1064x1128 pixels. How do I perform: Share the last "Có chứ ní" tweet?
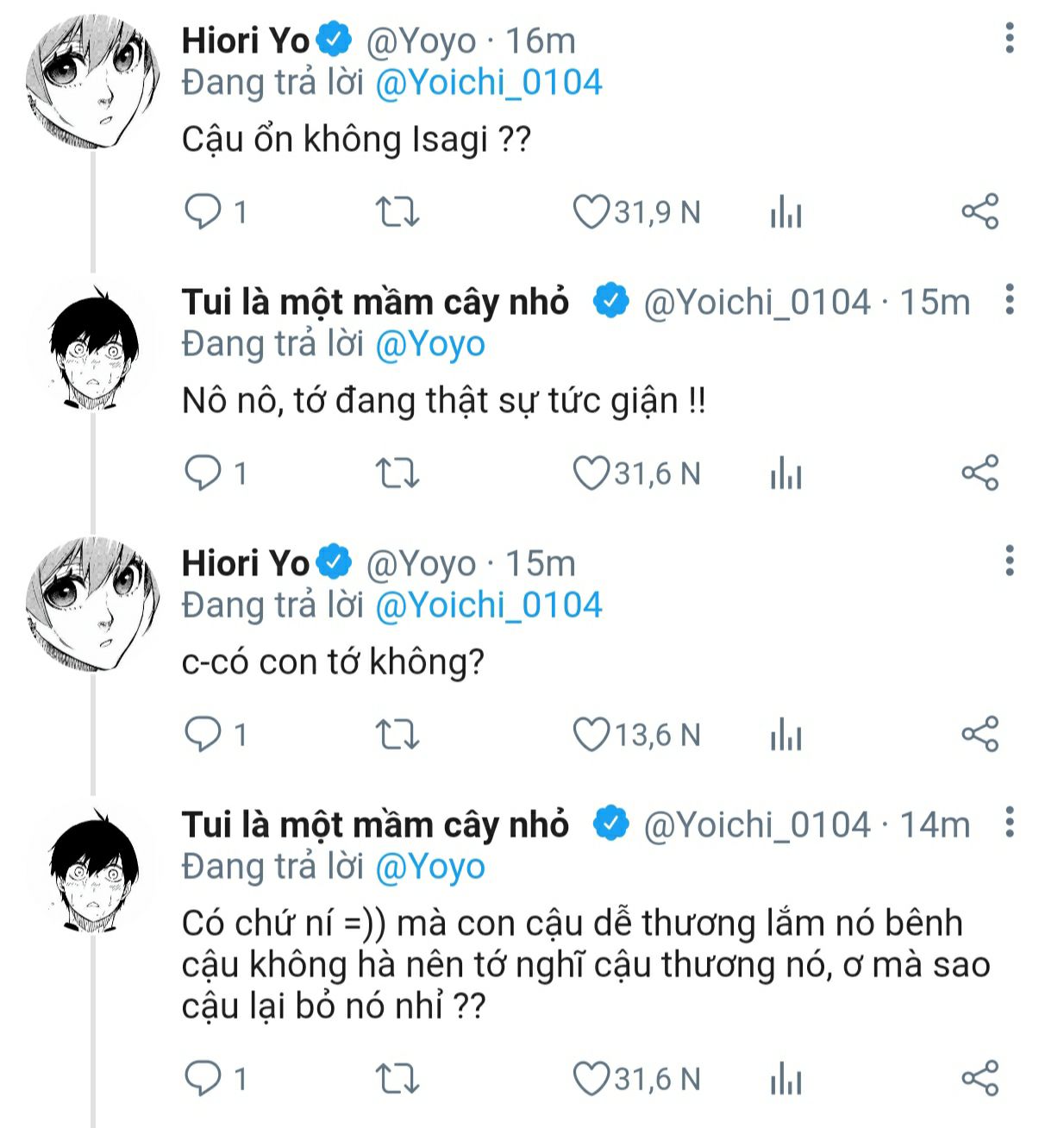pos(980,1079)
